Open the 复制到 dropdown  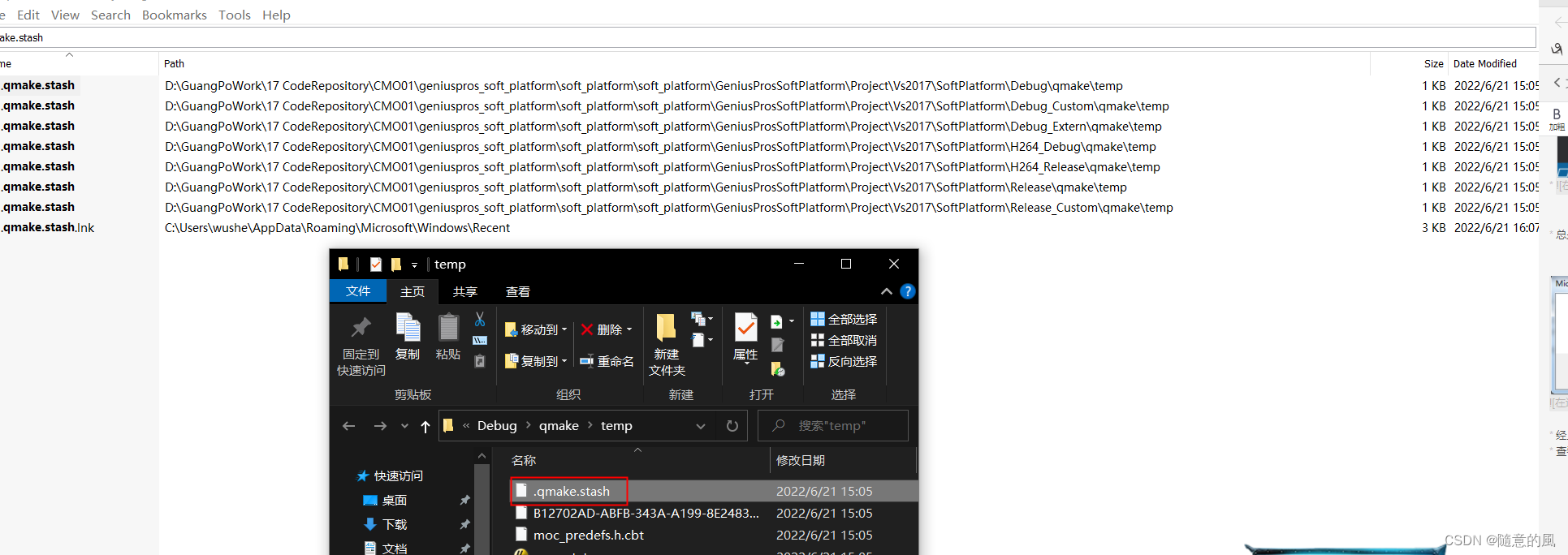click(x=536, y=361)
